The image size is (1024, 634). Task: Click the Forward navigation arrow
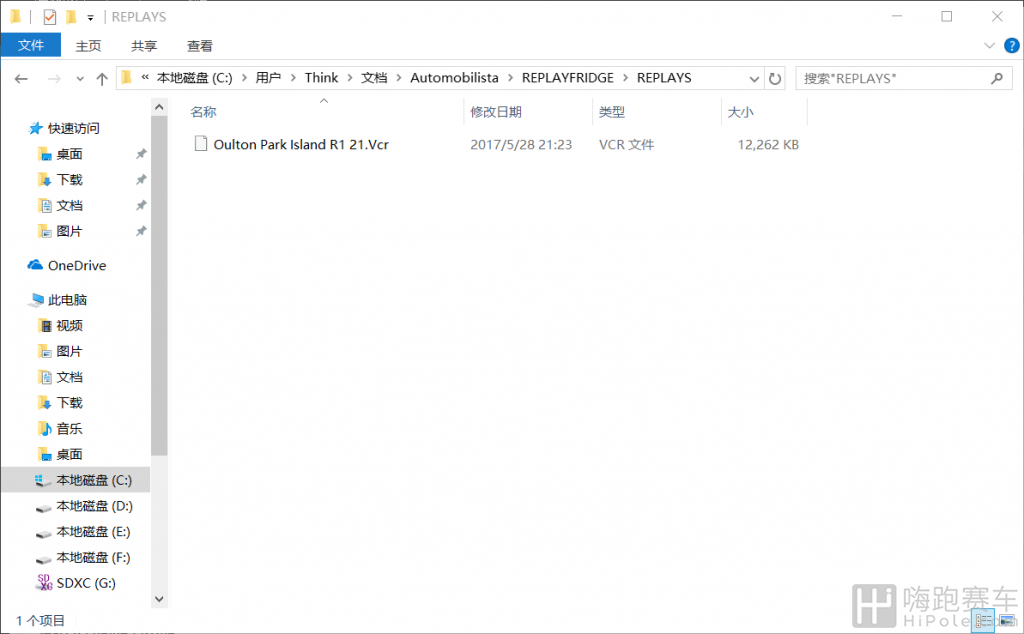tap(54, 78)
